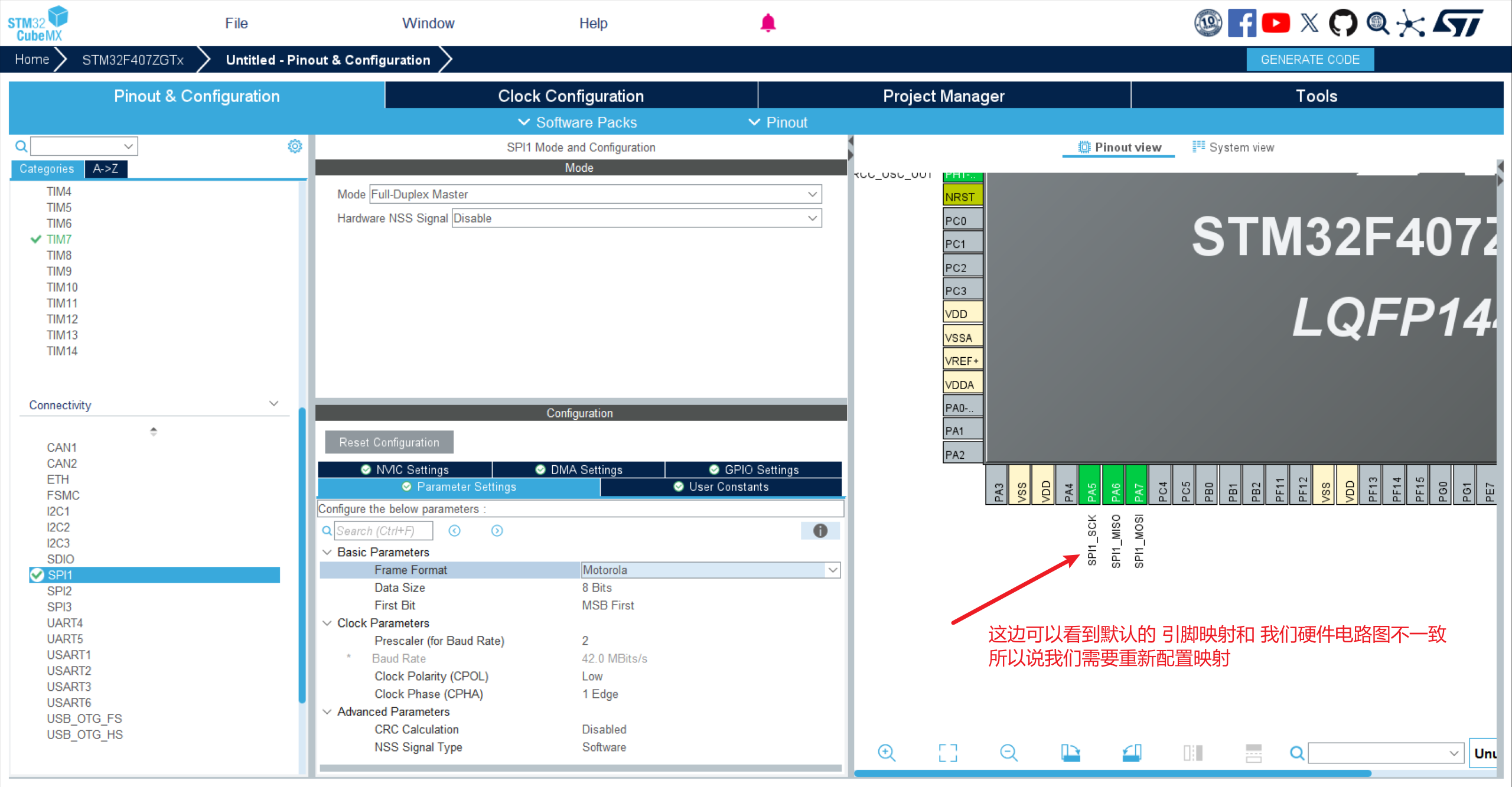The height and width of the screenshot is (787, 1512).
Task: Click the Reset Configuration button
Action: (389, 442)
